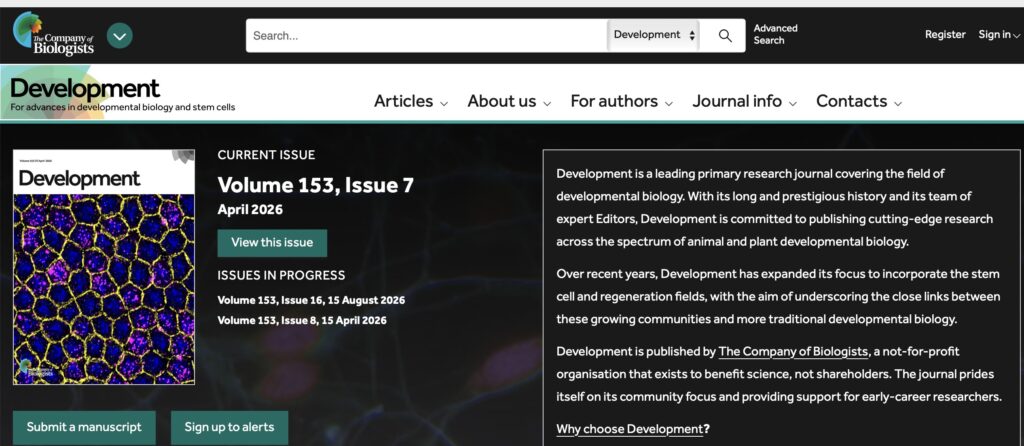Open the green circular chevron site menu

(120, 36)
